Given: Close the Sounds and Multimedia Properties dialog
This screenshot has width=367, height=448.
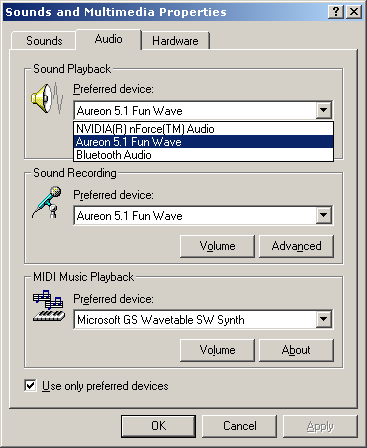Looking at the screenshot, I should [354, 12].
